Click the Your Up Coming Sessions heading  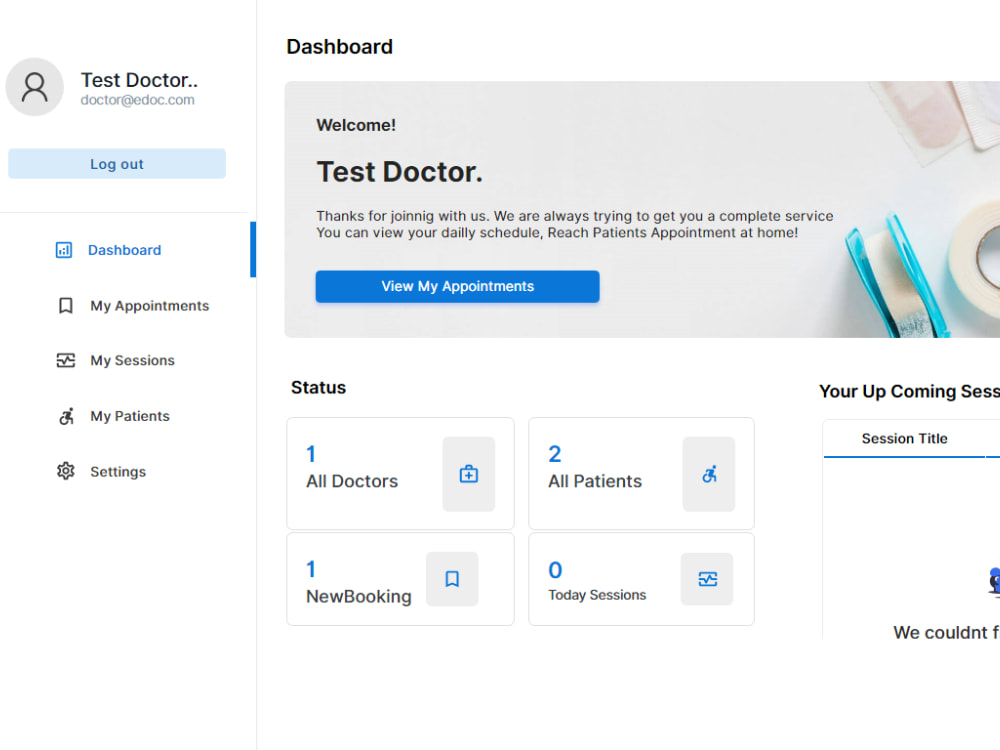pos(909,391)
